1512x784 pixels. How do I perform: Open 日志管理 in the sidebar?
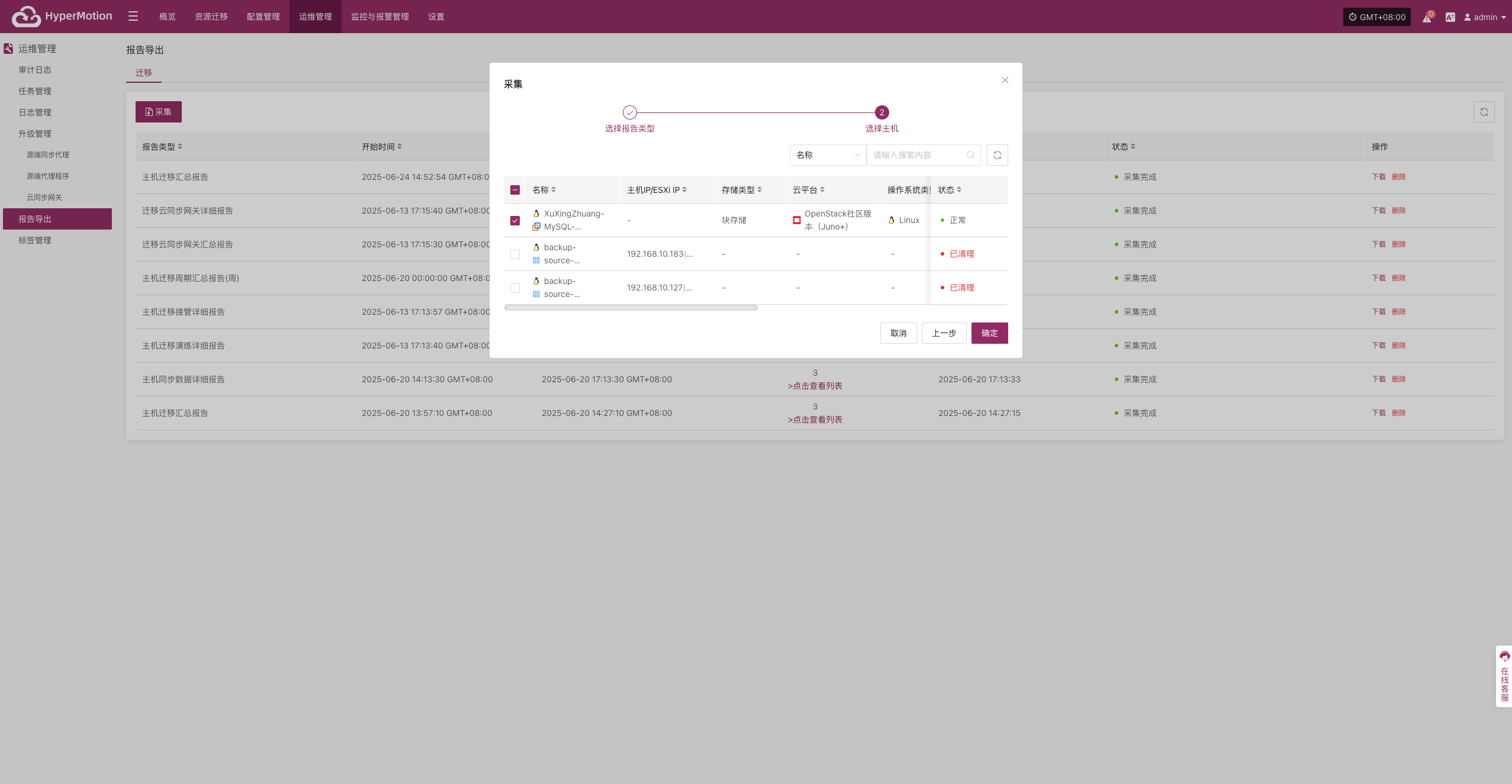pyautogui.click(x=35, y=112)
